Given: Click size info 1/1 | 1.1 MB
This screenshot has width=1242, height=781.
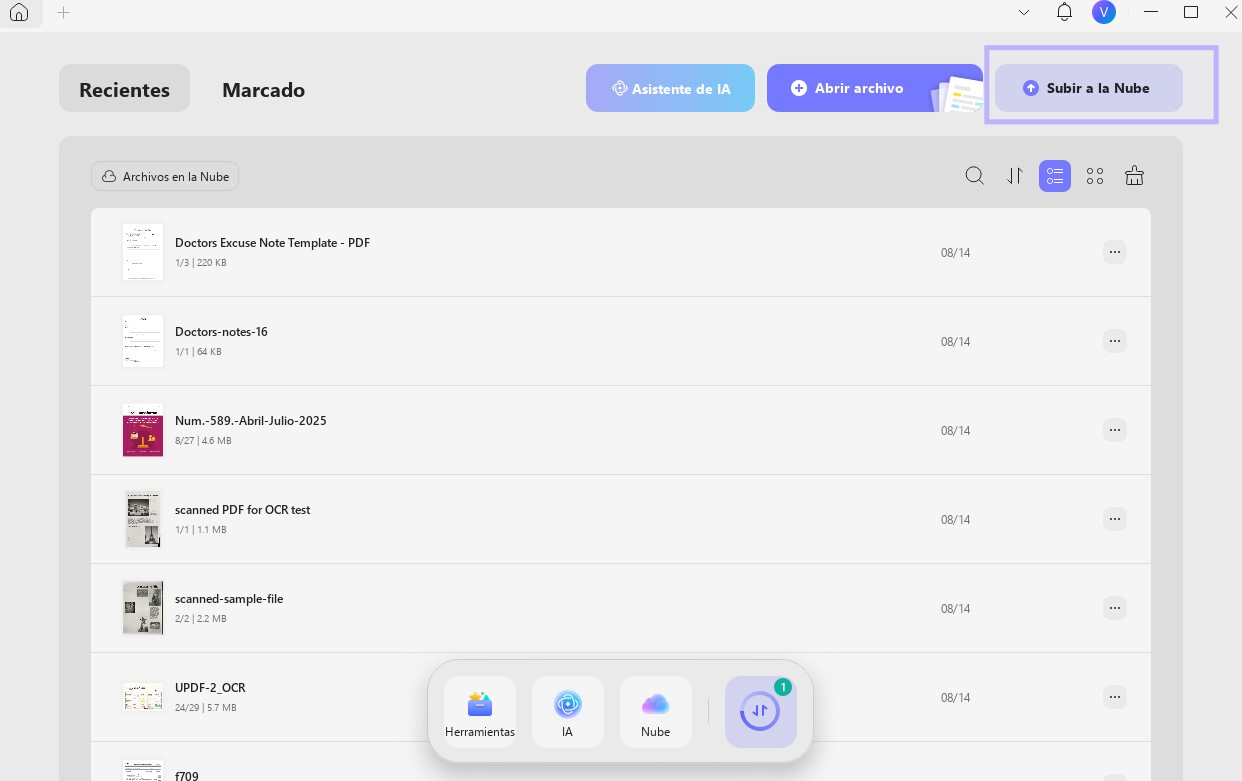Looking at the screenshot, I should pos(201,530).
